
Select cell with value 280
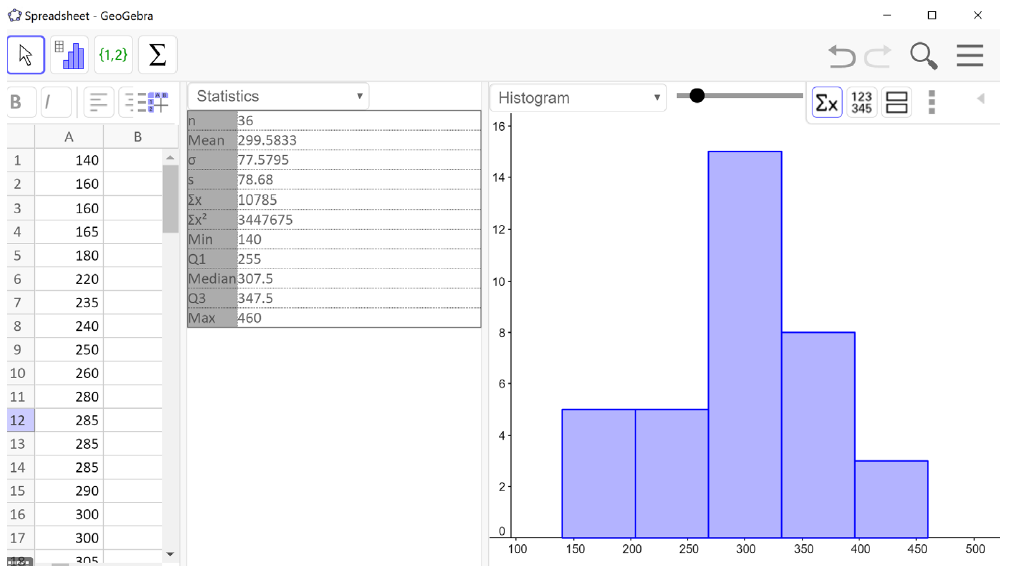[x=69, y=397]
